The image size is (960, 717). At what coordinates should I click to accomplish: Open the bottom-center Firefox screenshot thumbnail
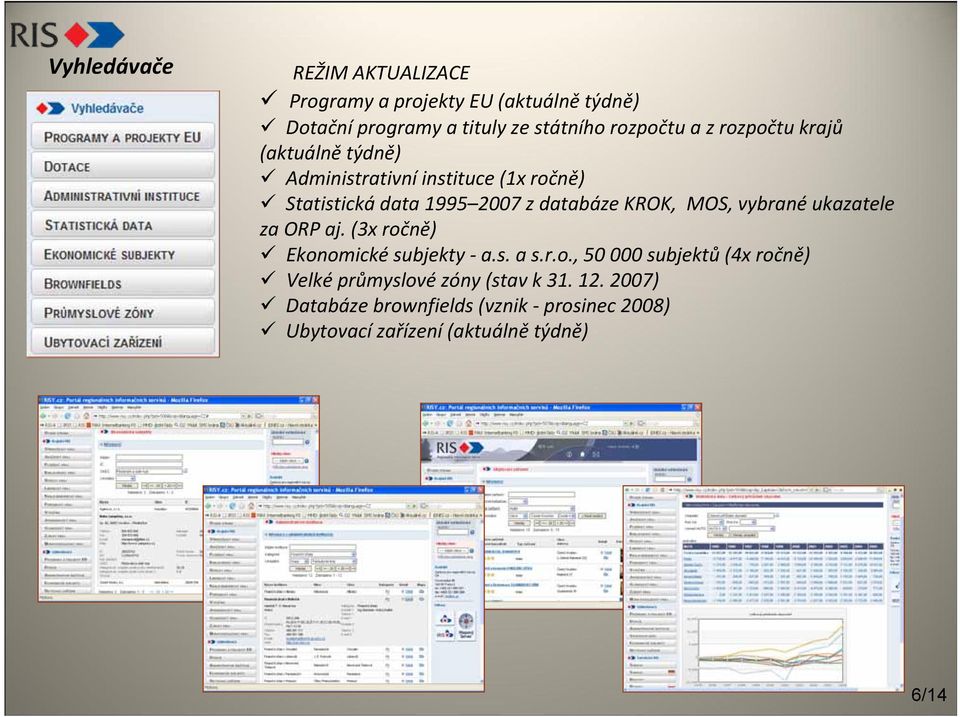pyautogui.click(x=343, y=589)
